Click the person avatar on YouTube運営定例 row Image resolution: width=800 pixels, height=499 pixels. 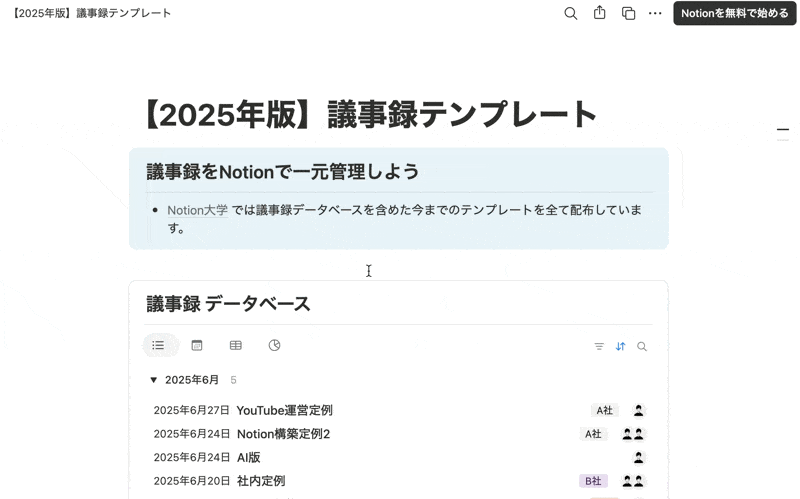tap(638, 410)
